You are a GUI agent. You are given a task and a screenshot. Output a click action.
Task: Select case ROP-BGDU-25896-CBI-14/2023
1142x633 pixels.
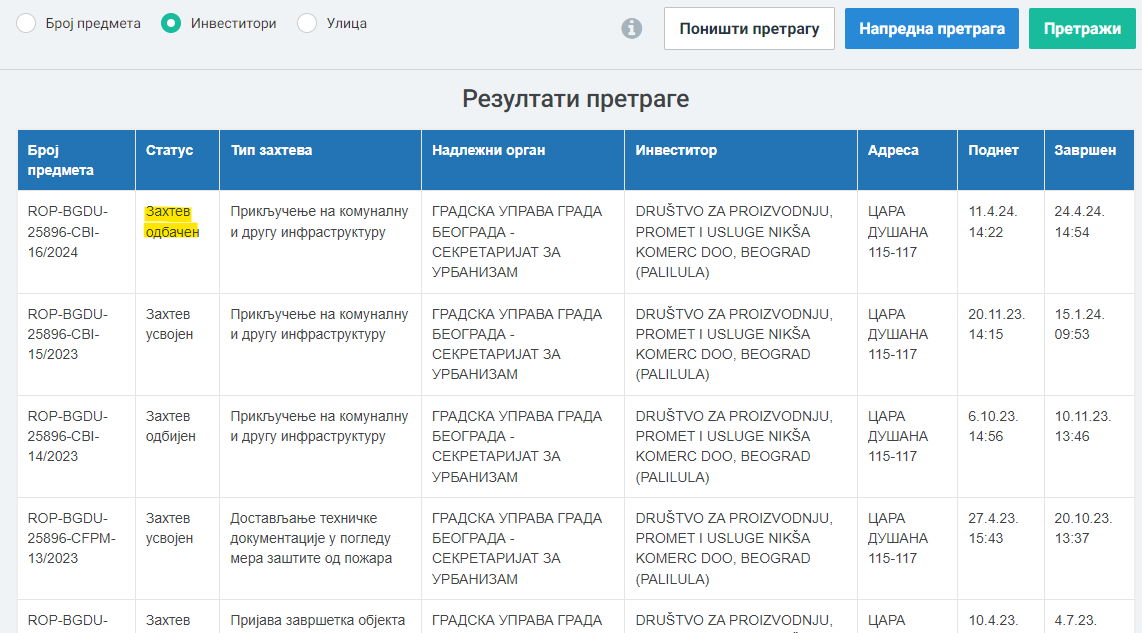67,436
